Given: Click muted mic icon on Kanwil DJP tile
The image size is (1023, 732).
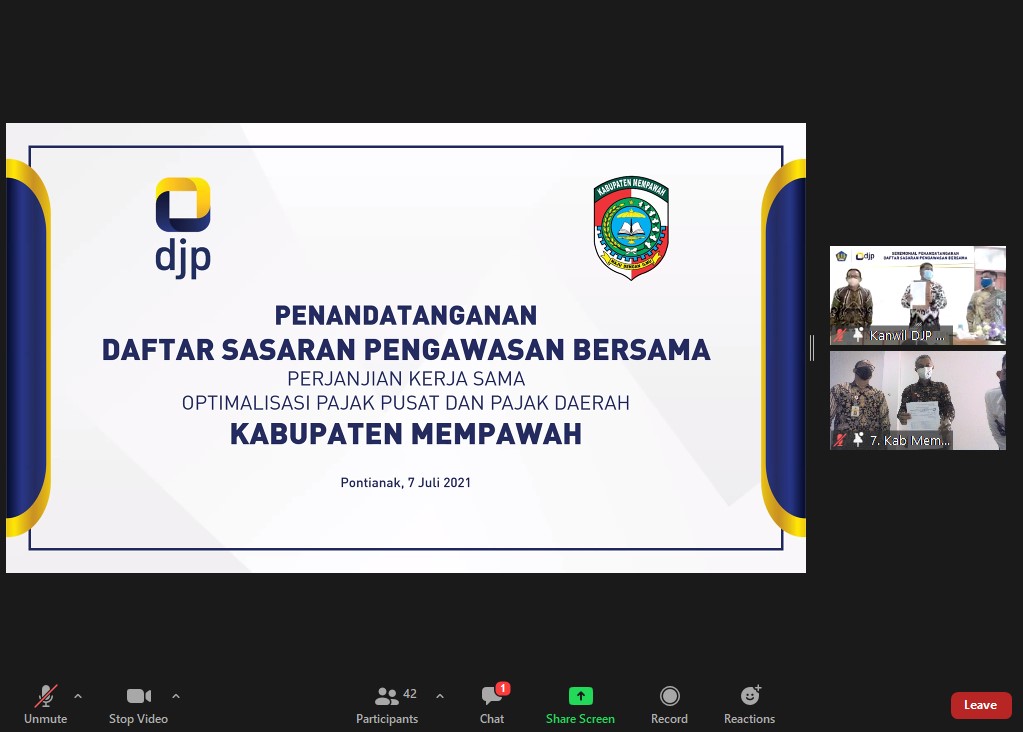Looking at the screenshot, I should pyautogui.click(x=840, y=335).
